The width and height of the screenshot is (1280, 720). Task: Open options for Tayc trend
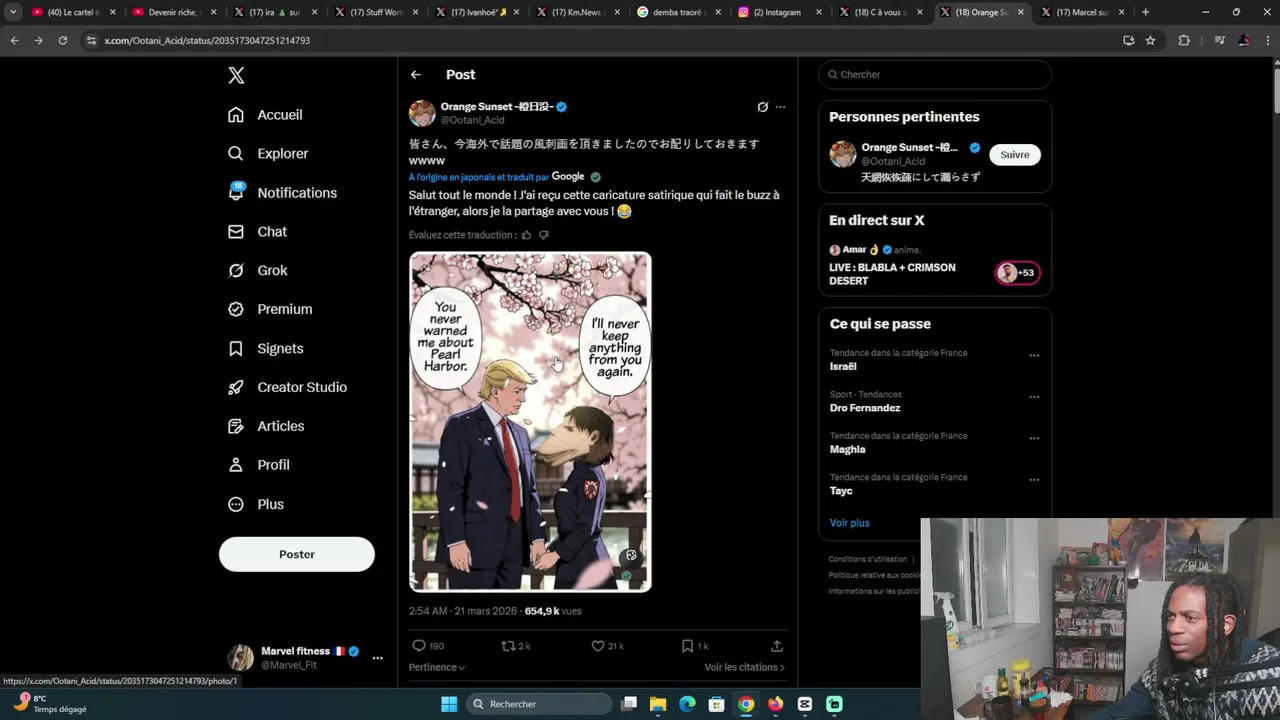click(x=1034, y=480)
